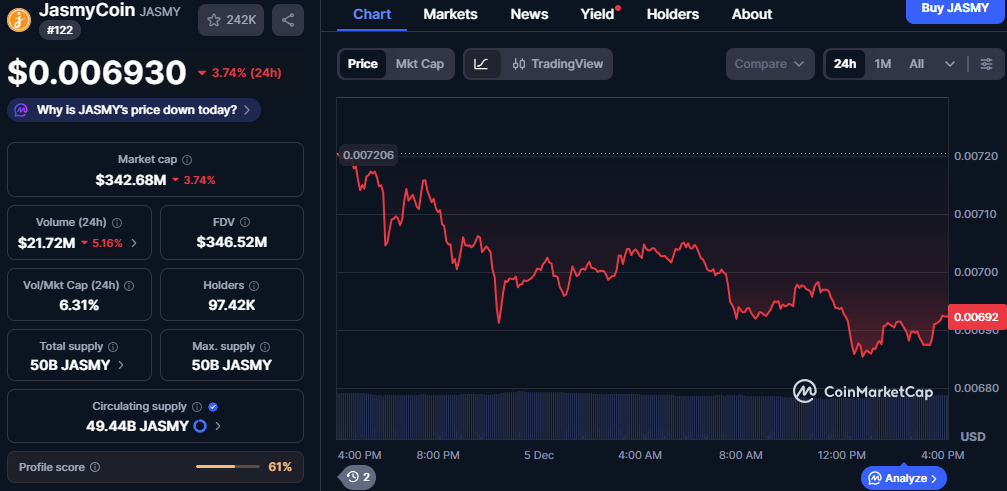The height and width of the screenshot is (491, 1007).
Task: Click the circulating supply verified badge
Action: (x=213, y=407)
